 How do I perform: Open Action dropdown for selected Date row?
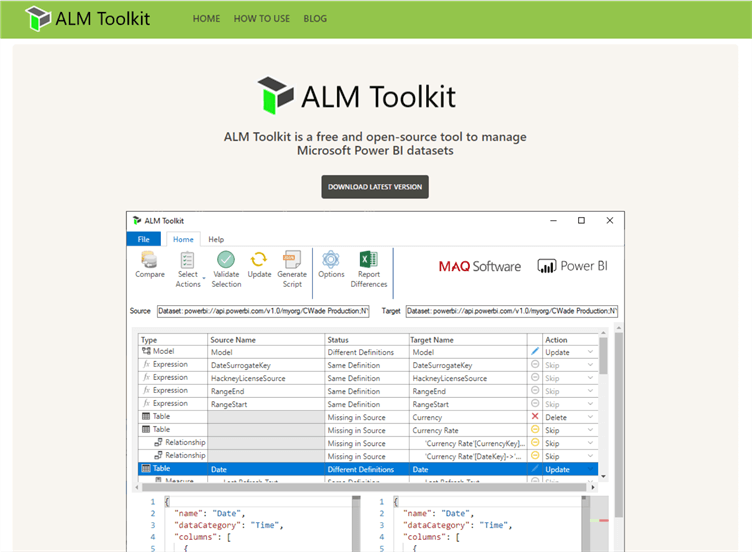click(590, 469)
